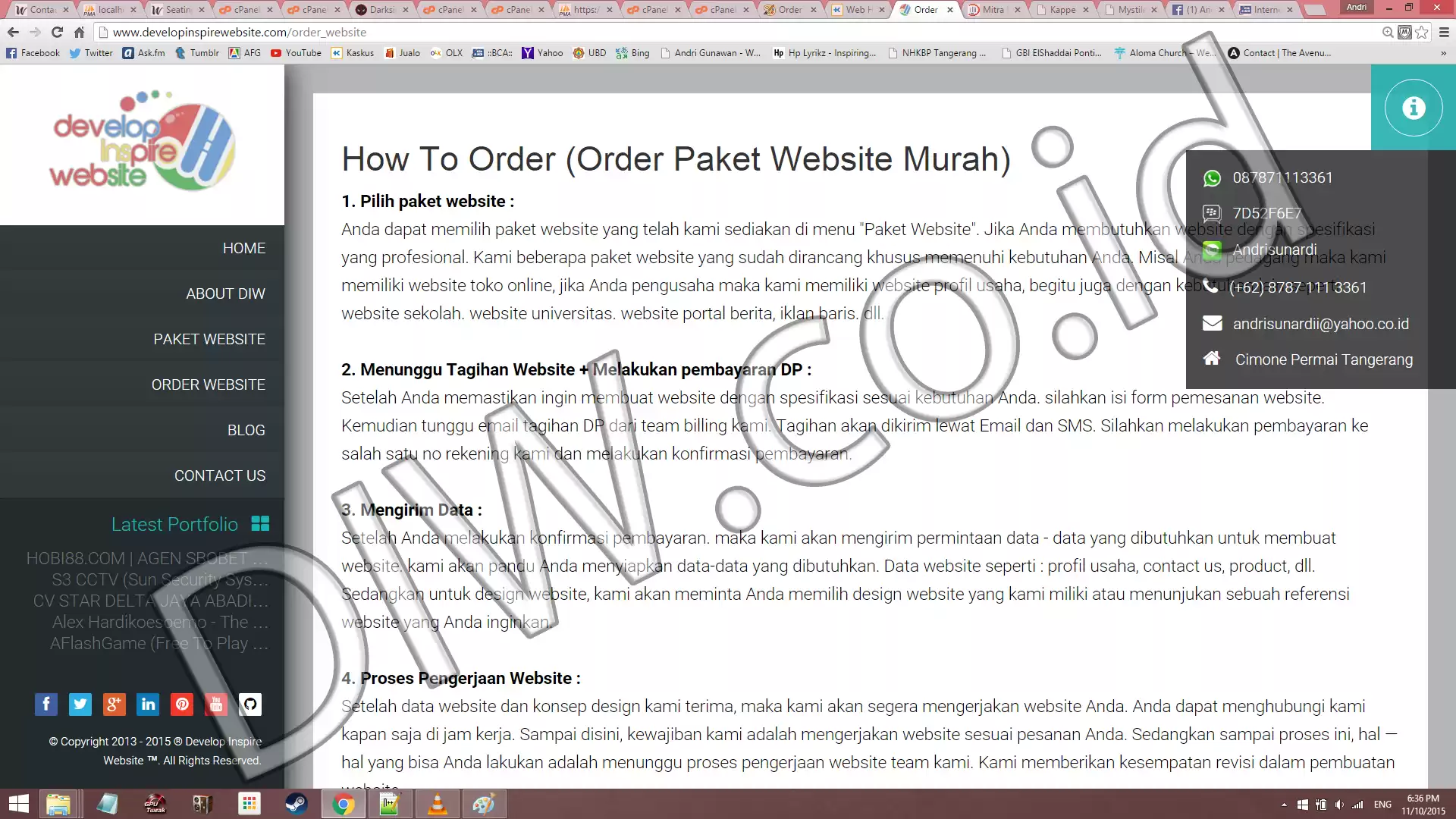Open the Twitter social icon in sidebar
The image size is (1456, 819).
tap(80, 704)
